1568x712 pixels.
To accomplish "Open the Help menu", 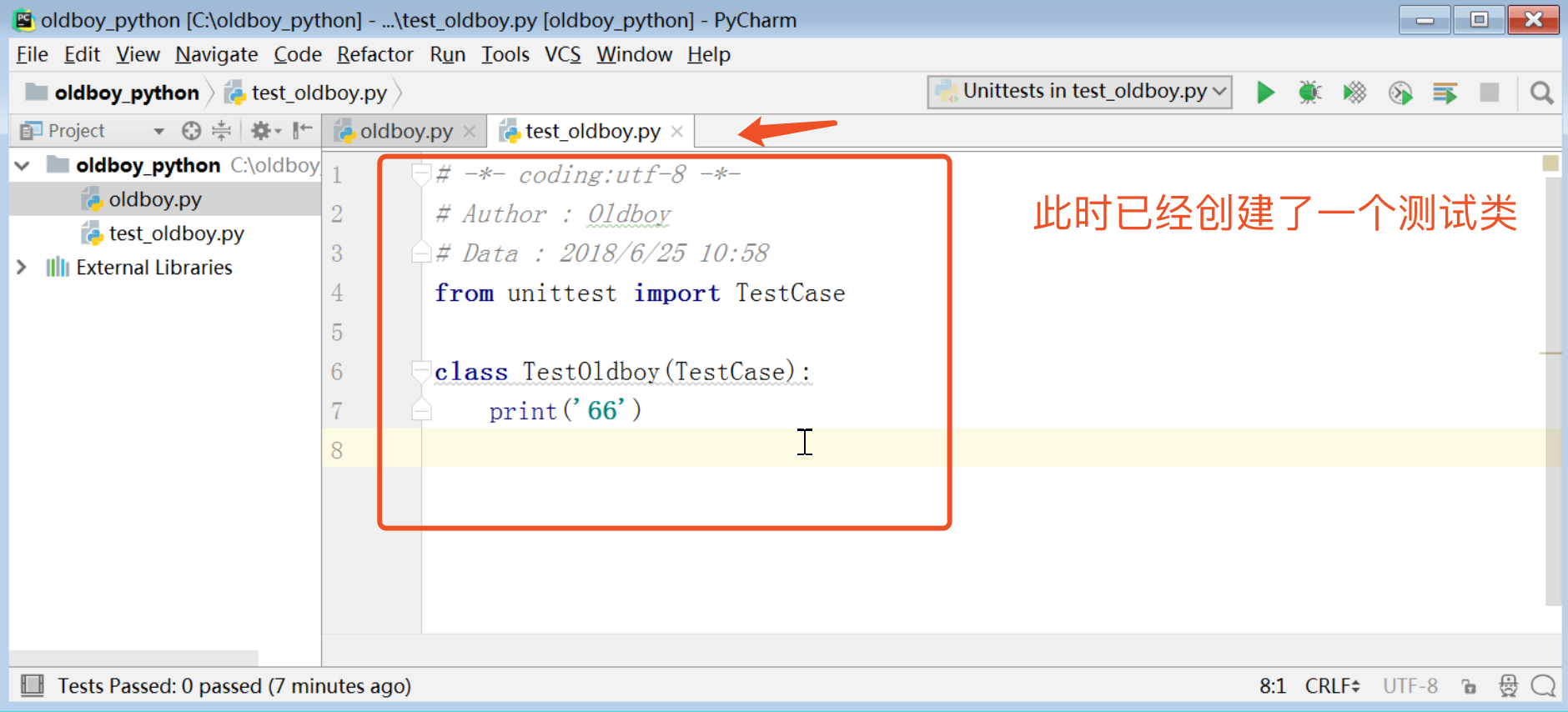I will [709, 55].
